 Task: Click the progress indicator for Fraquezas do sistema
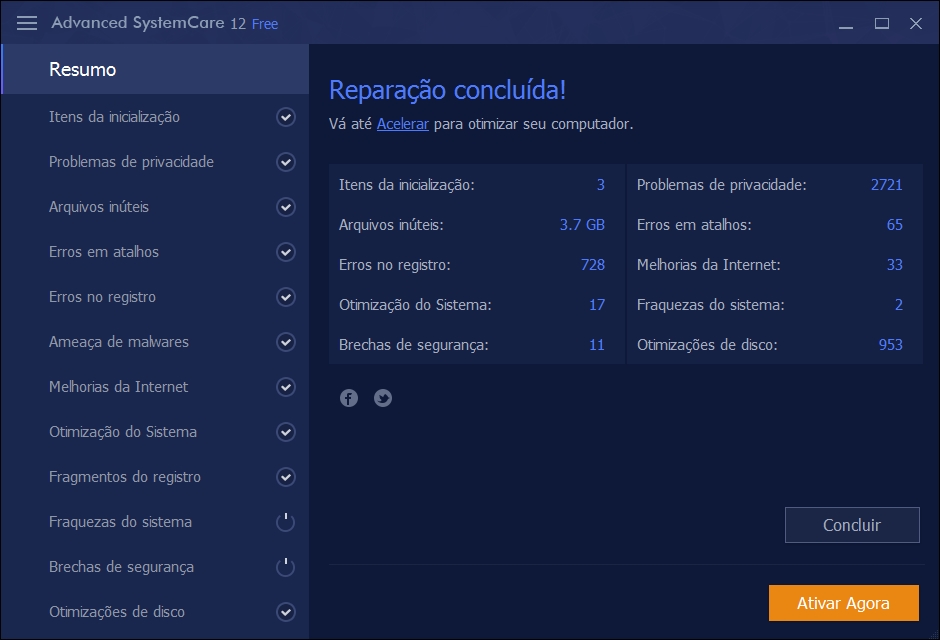click(x=286, y=522)
